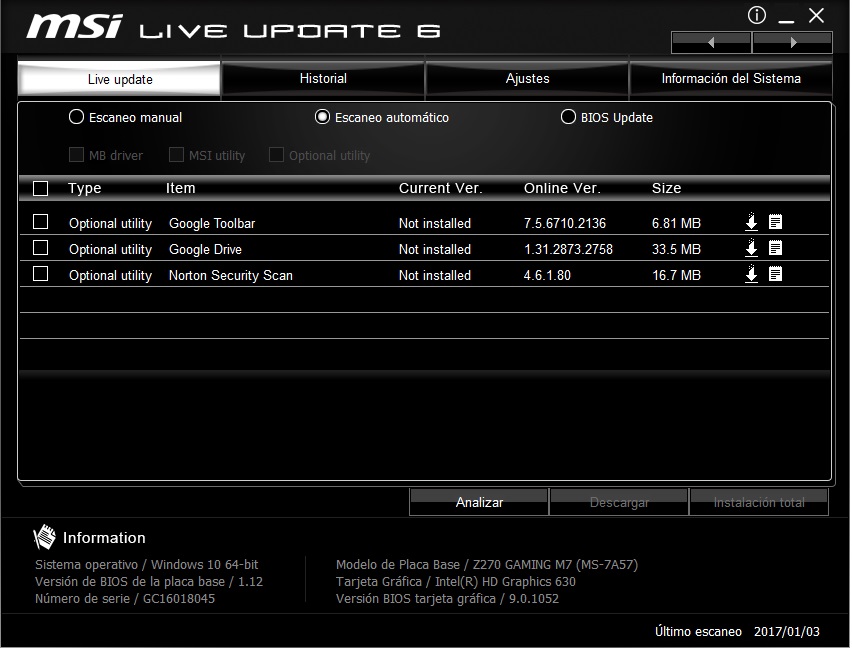Click the Sistema operativo Windows 10 line
The image size is (852, 650).
147,565
